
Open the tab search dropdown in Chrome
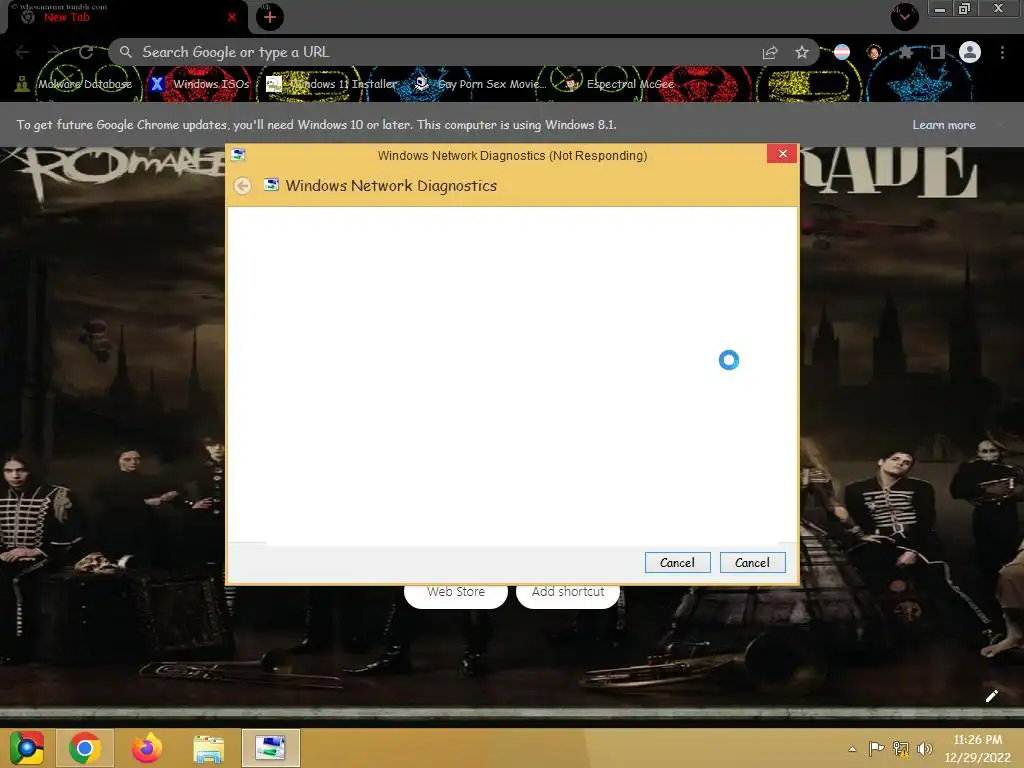pos(904,16)
